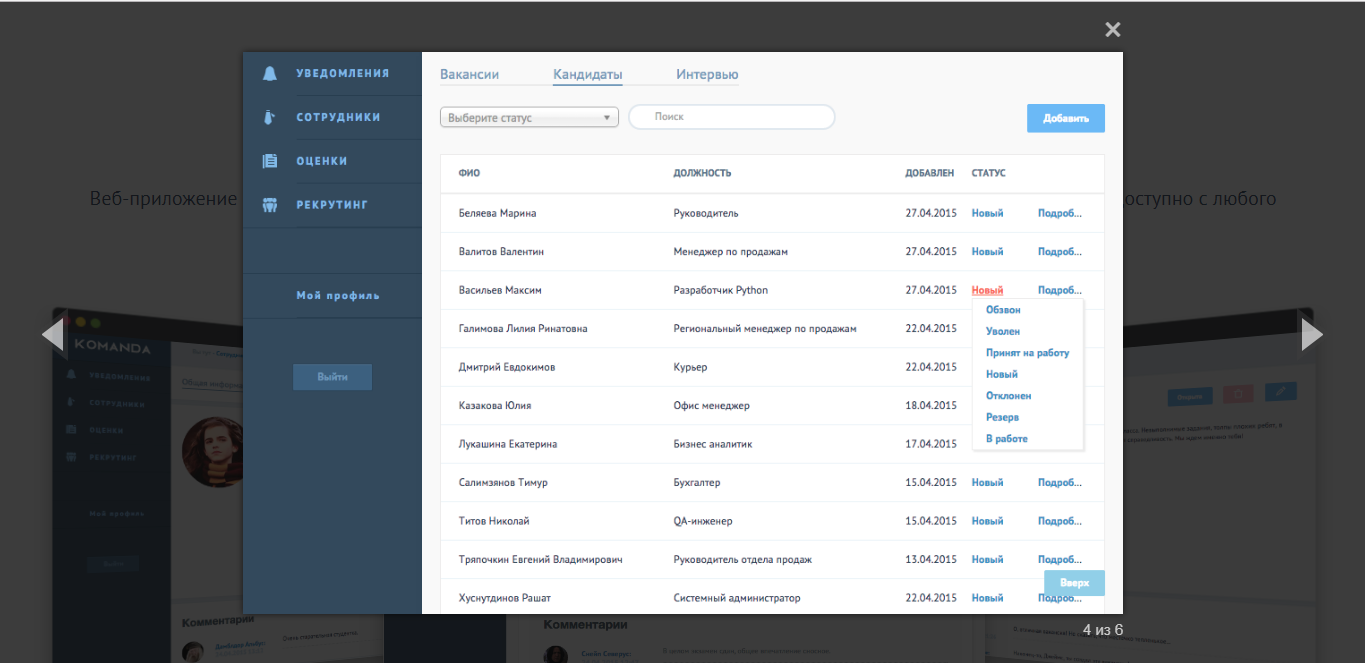
Task: Open Сотрудники section in sidebar
Action: pos(338,117)
